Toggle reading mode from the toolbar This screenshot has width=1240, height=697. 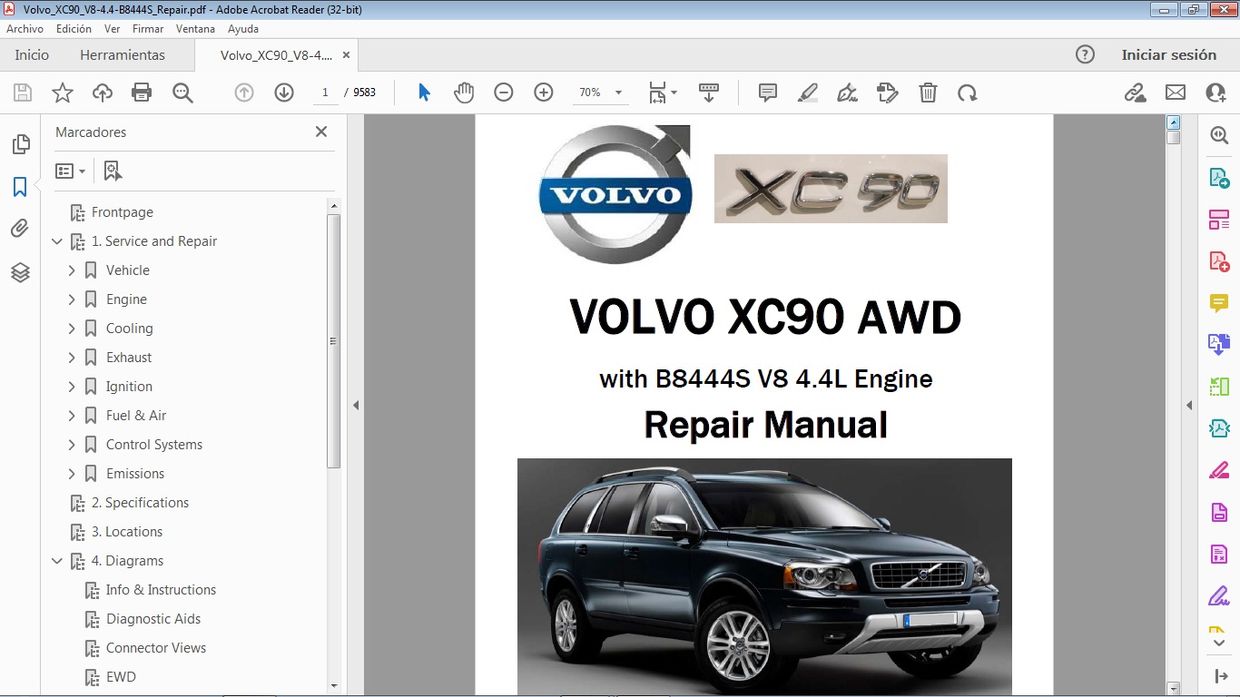[709, 92]
